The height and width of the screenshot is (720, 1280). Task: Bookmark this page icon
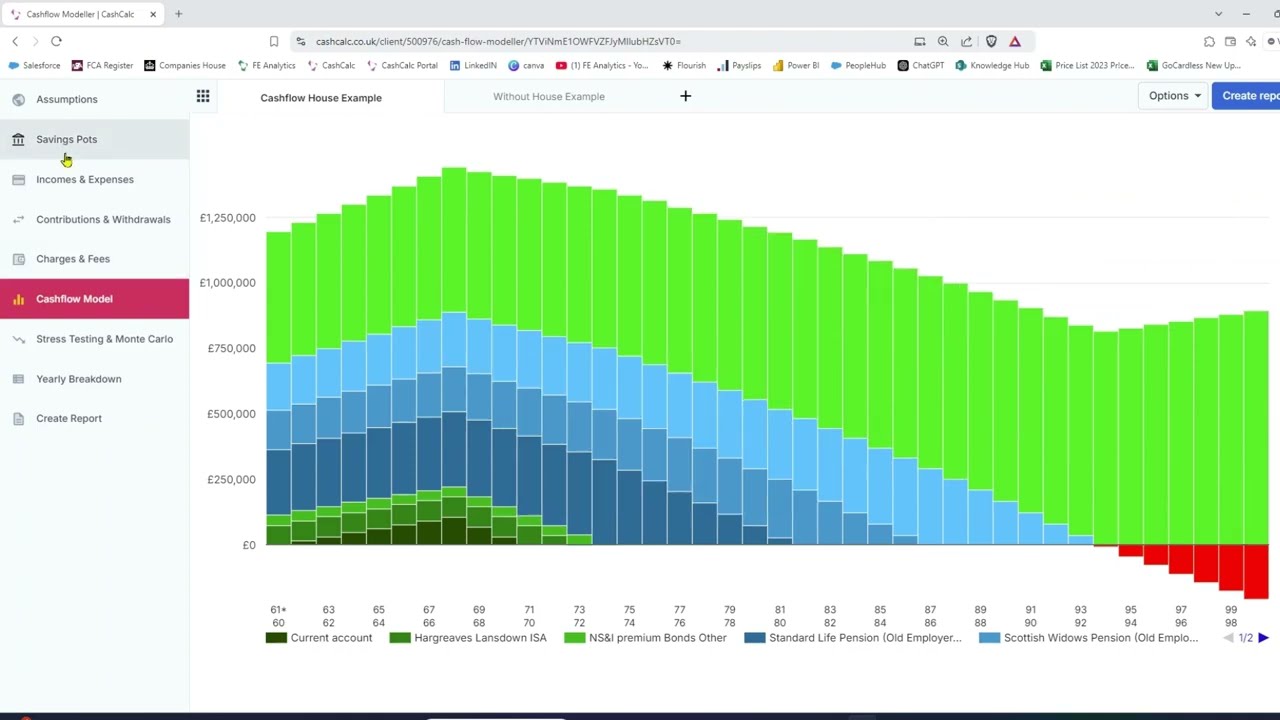(273, 41)
